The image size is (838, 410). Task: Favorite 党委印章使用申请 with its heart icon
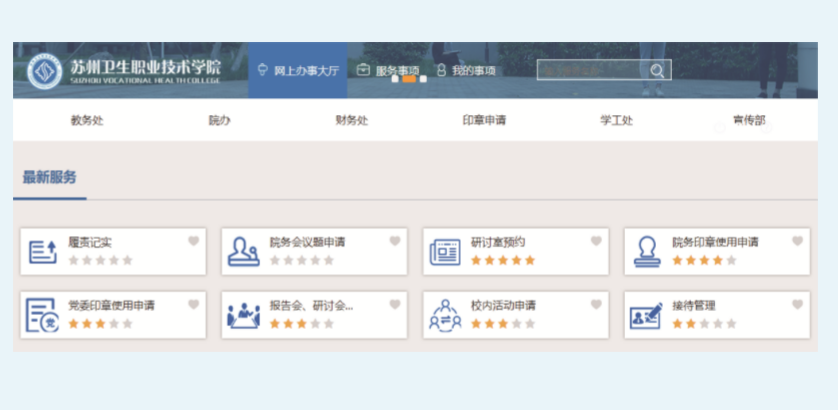[x=193, y=305]
